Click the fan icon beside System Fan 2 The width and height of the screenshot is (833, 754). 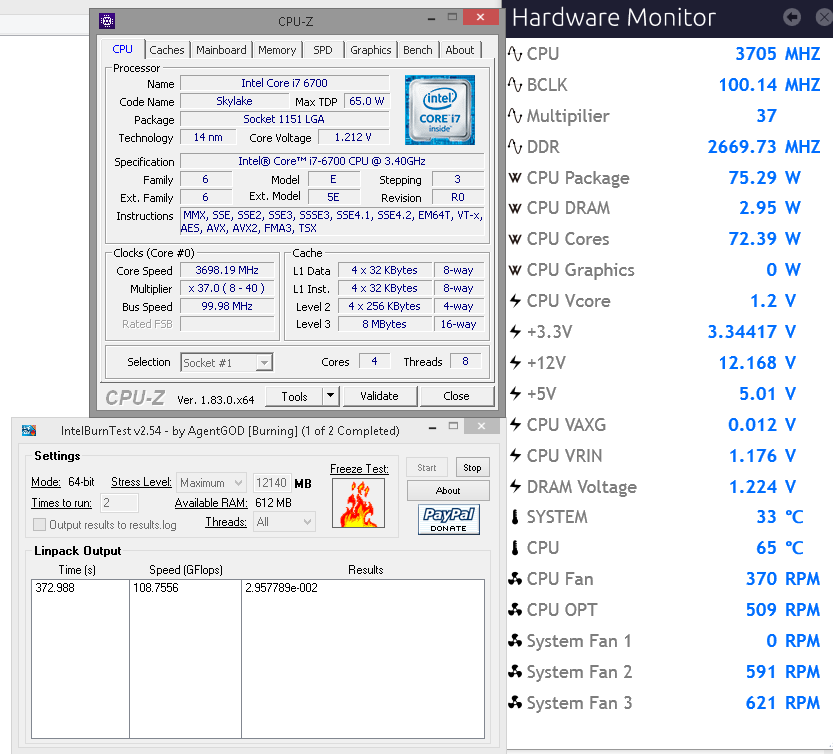[515, 672]
